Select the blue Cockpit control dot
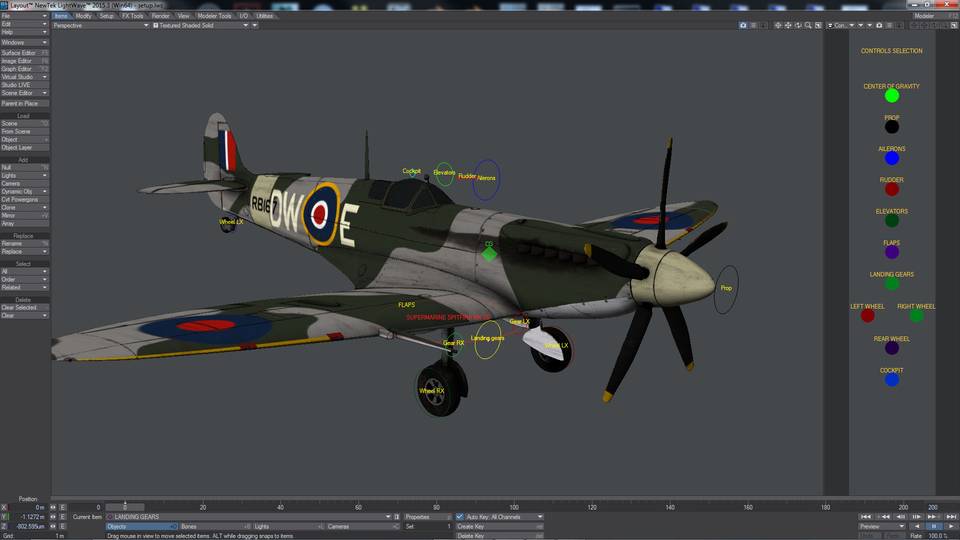 click(x=892, y=380)
